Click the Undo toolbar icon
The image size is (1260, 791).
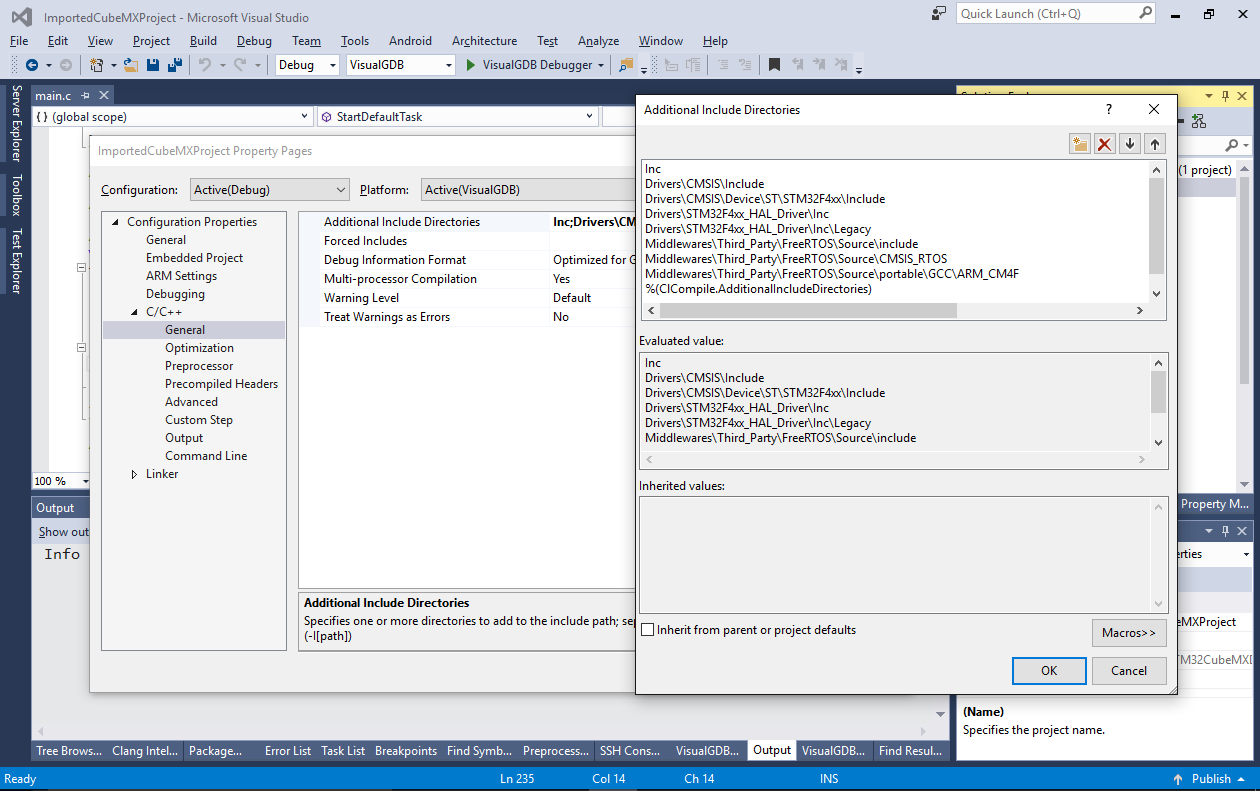[x=204, y=65]
